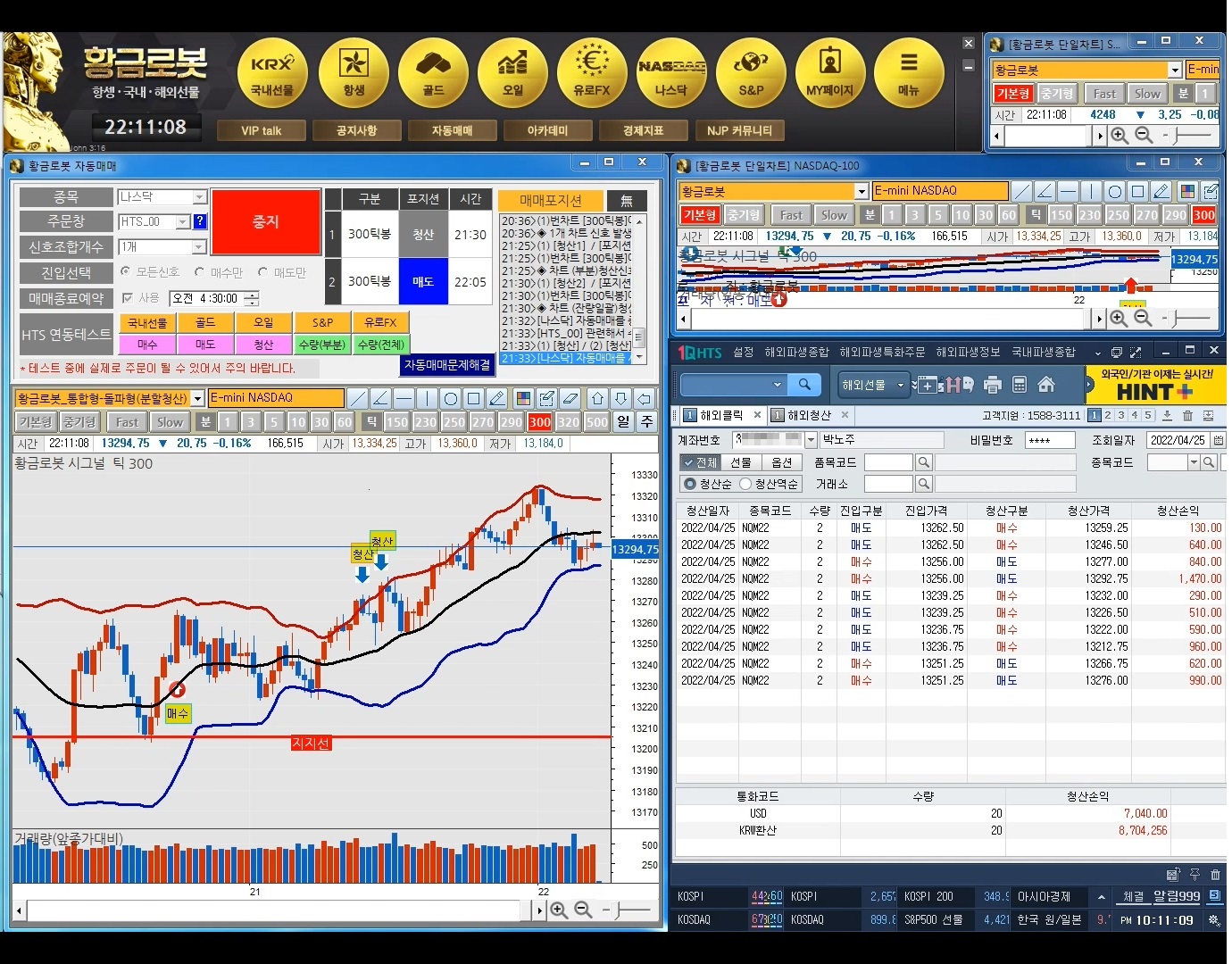Viewport: 1232px width, 964px height.
Task: Click the trash icon in 1QHTS tab bar
Action: point(1187,415)
